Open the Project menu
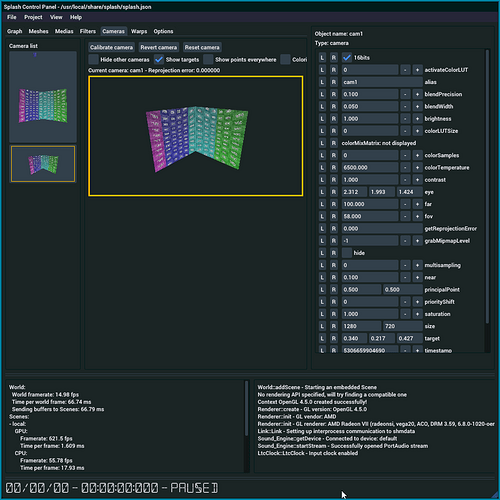Viewport: 500px width, 500px height. pyautogui.click(x=33, y=17)
